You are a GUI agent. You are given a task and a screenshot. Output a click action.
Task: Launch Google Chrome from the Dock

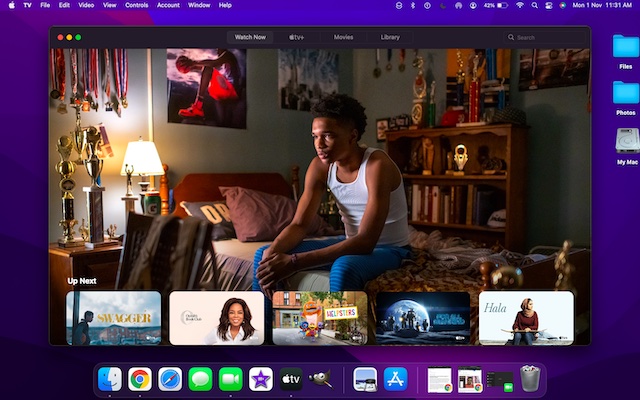[x=140, y=379]
